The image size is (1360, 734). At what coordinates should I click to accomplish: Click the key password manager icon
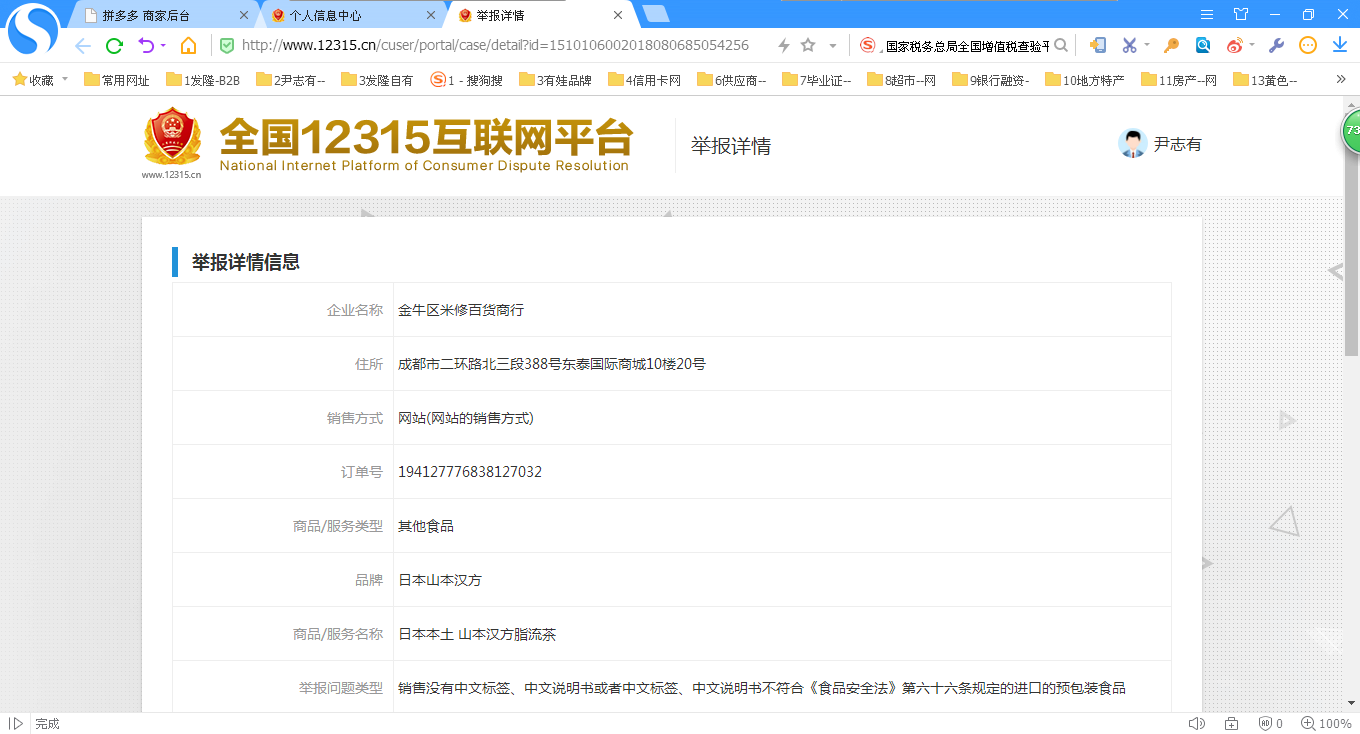pos(1171,45)
